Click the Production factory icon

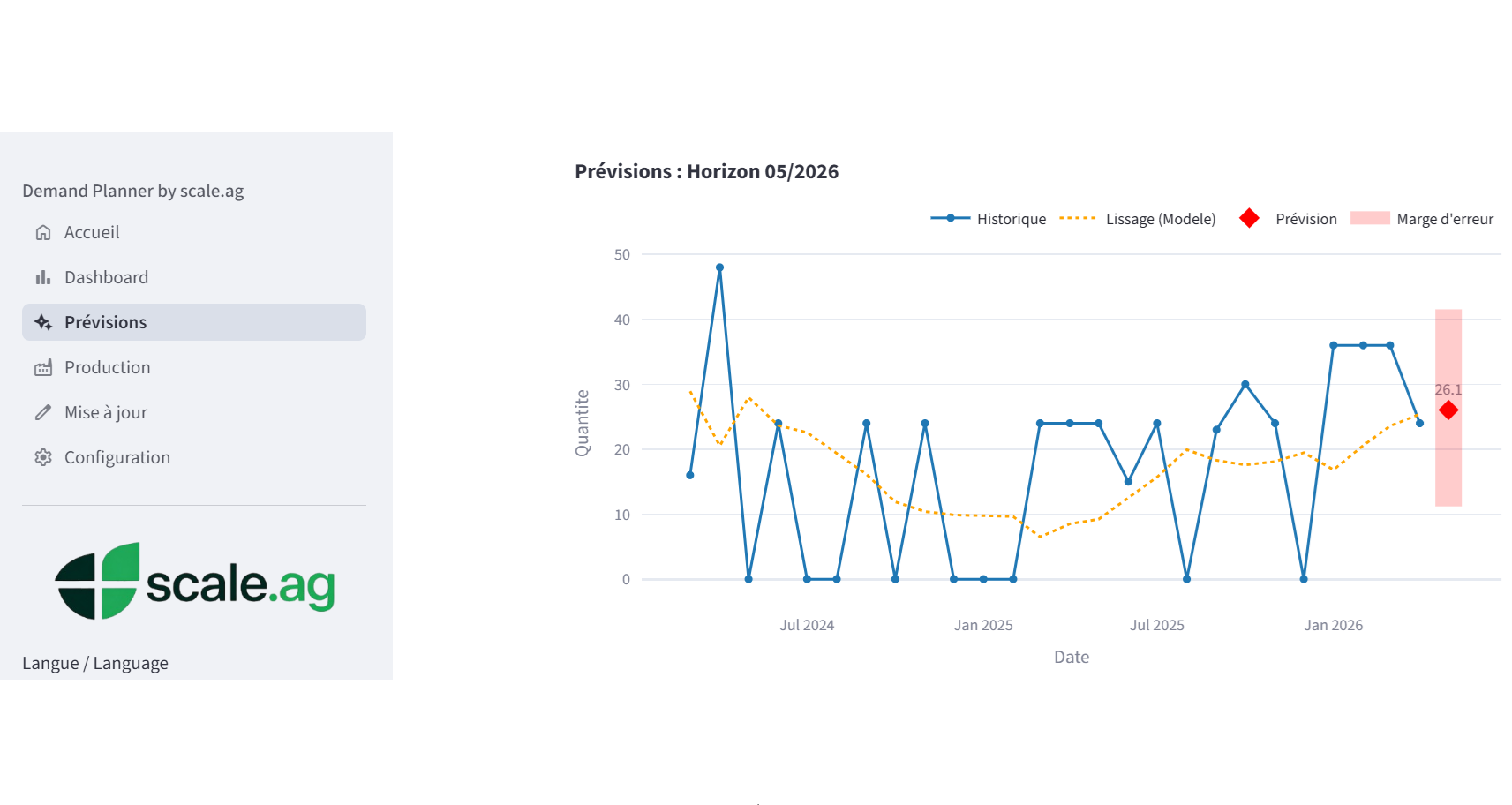43,367
